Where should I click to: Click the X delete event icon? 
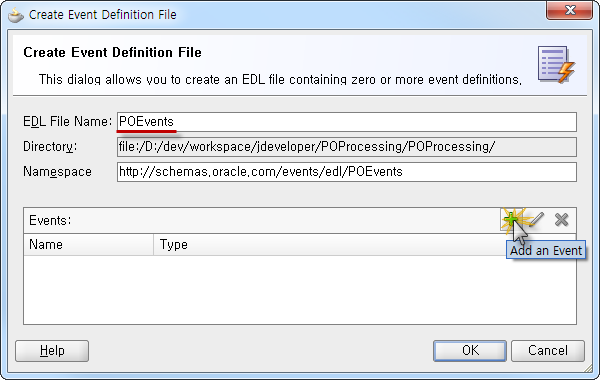[561, 220]
